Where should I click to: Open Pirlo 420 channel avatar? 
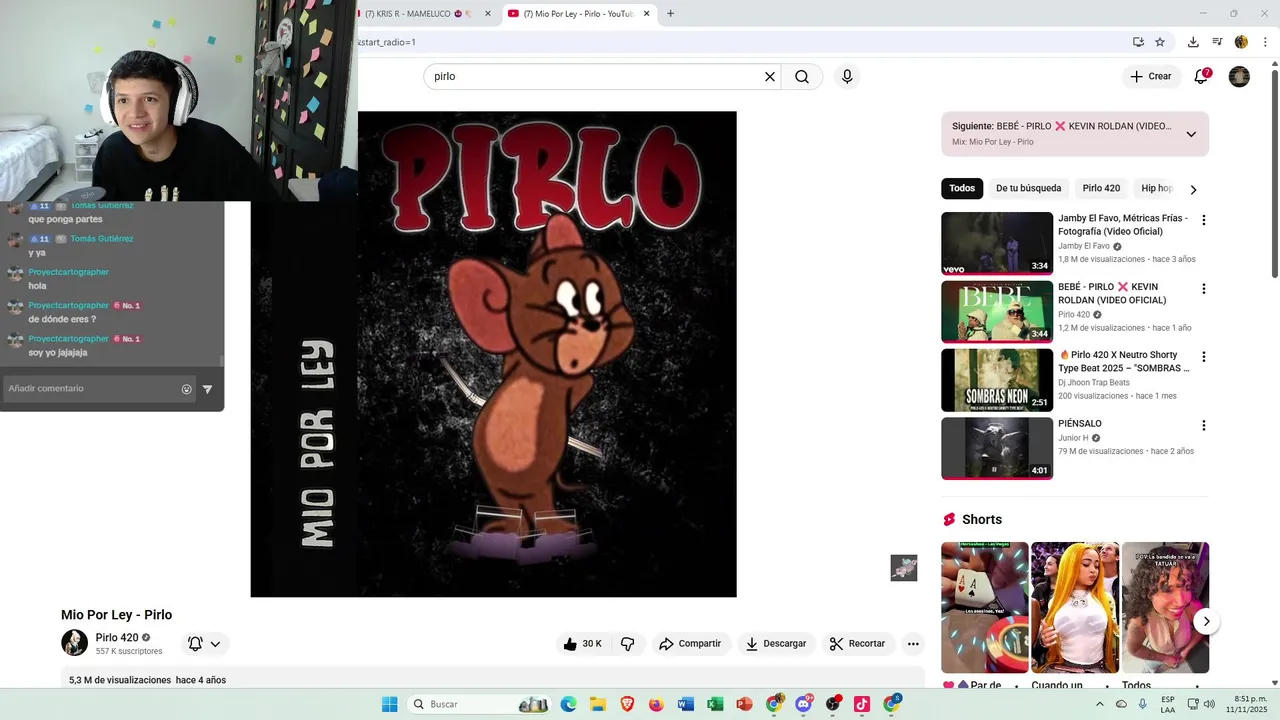click(x=74, y=643)
